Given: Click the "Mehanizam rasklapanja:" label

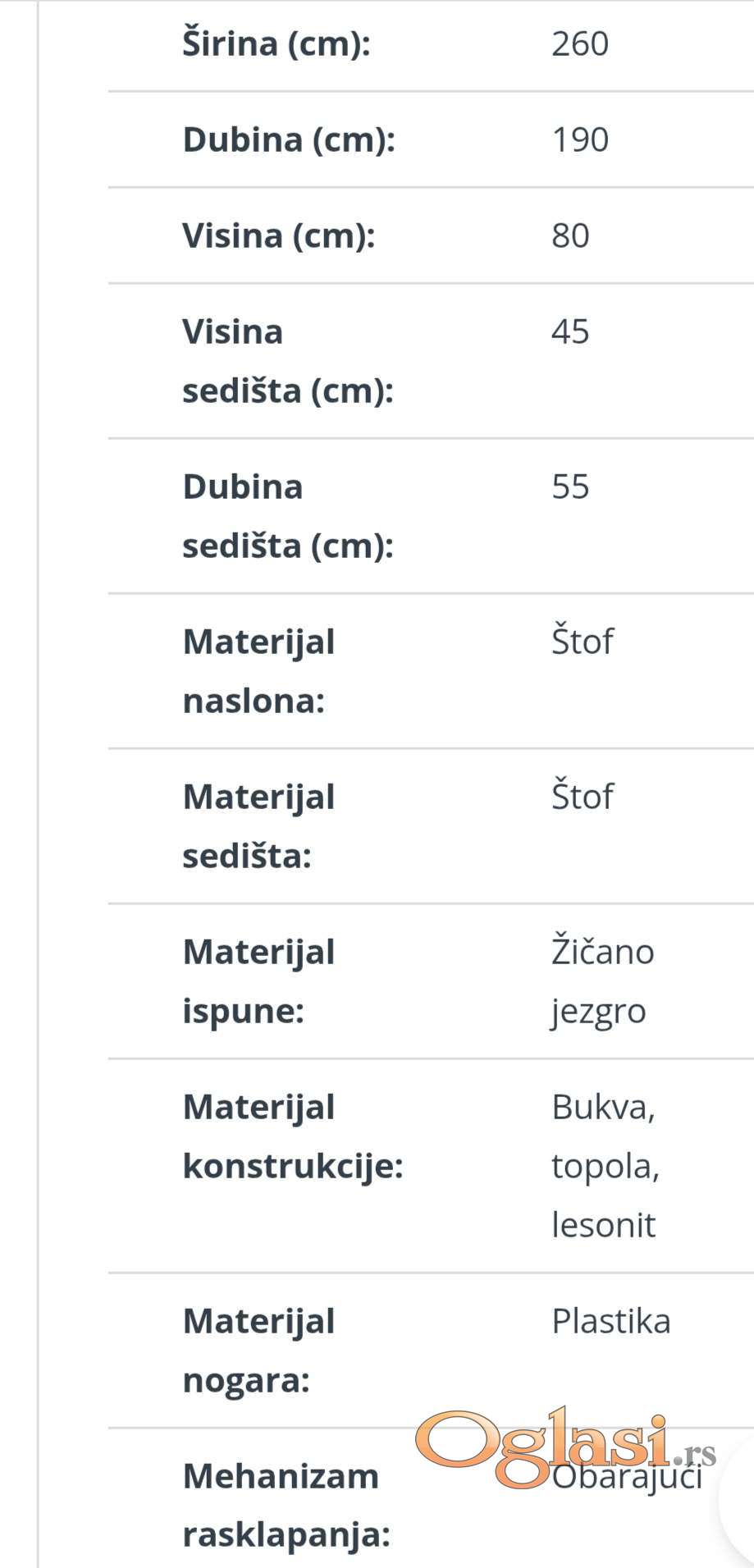Looking at the screenshot, I should pyautogui.click(x=286, y=1506).
